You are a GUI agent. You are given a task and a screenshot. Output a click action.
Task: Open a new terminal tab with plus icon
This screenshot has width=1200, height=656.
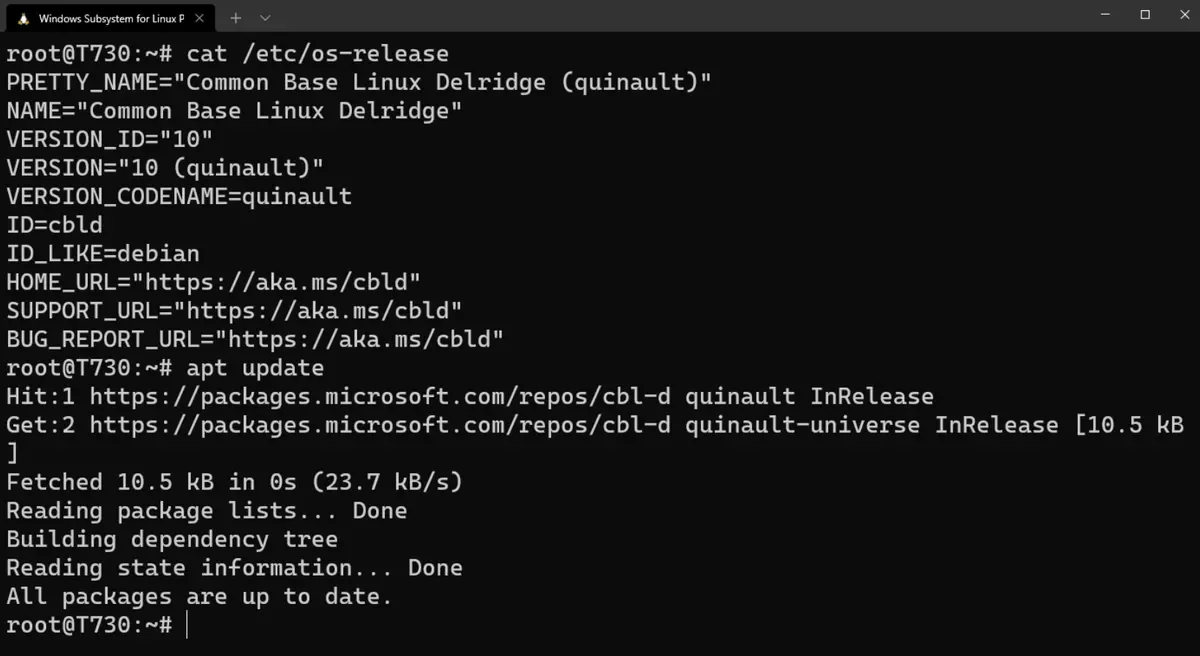pyautogui.click(x=236, y=18)
